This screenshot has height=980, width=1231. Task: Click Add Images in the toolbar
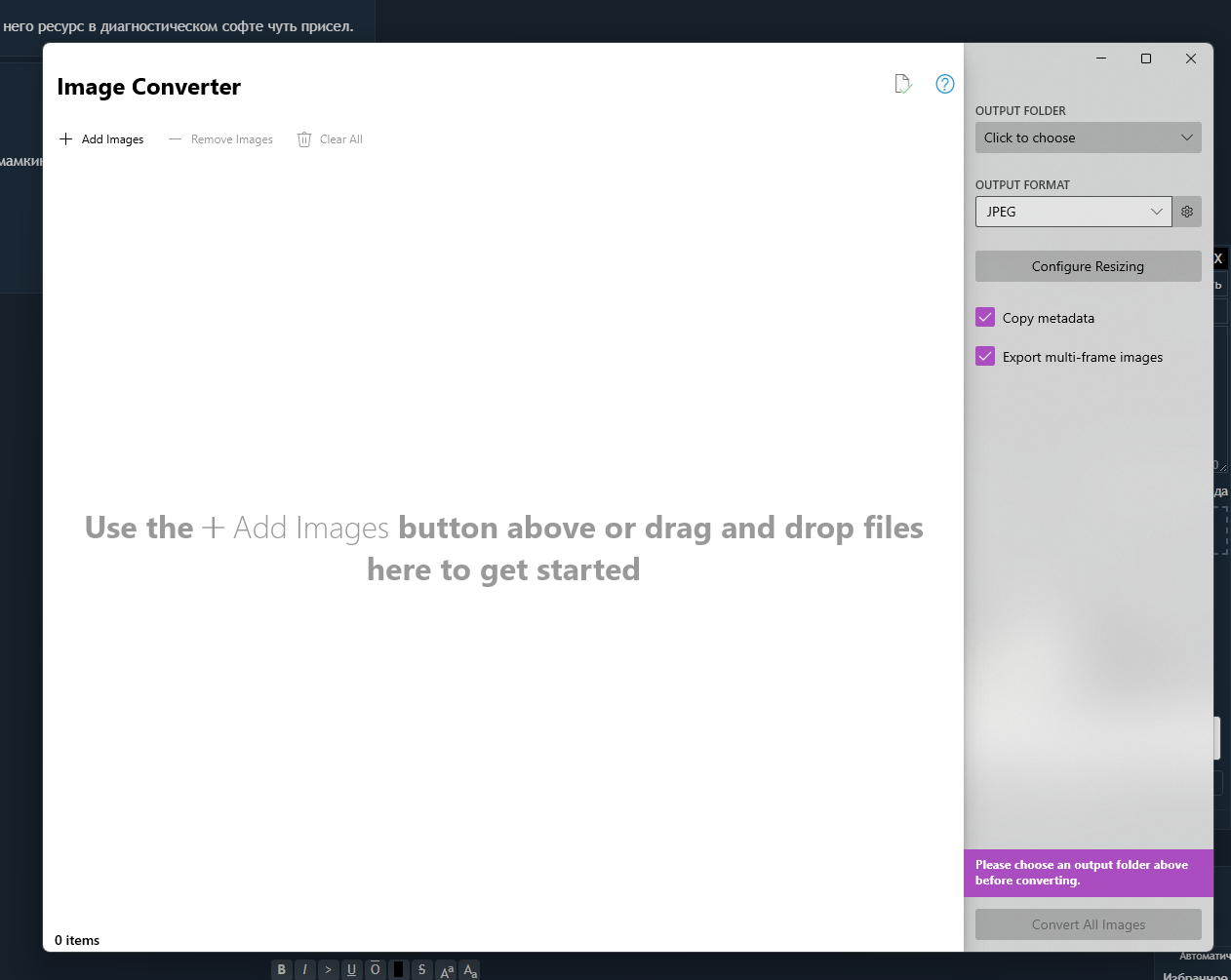(x=101, y=139)
